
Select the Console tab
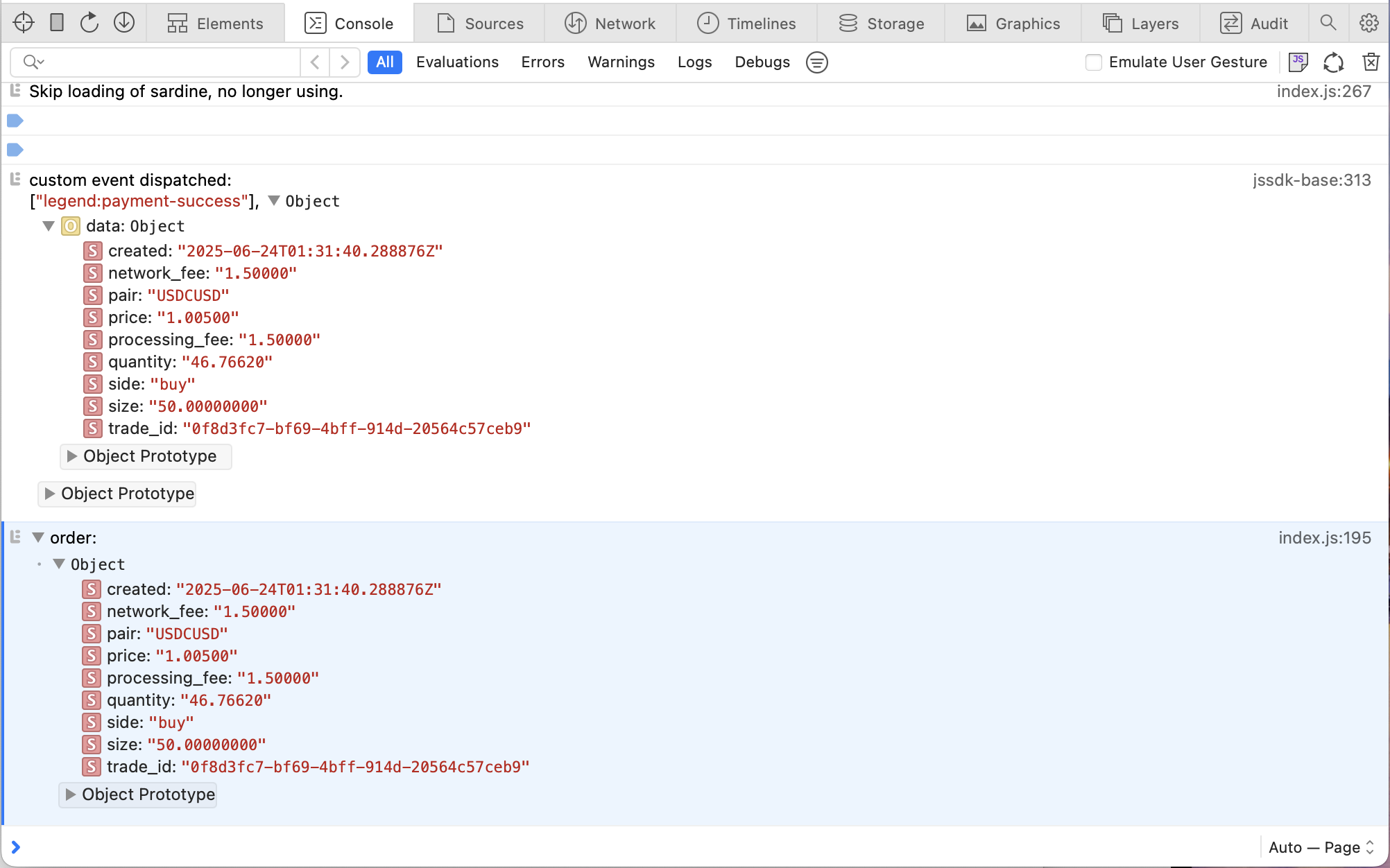pyautogui.click(x=350, y=24)
